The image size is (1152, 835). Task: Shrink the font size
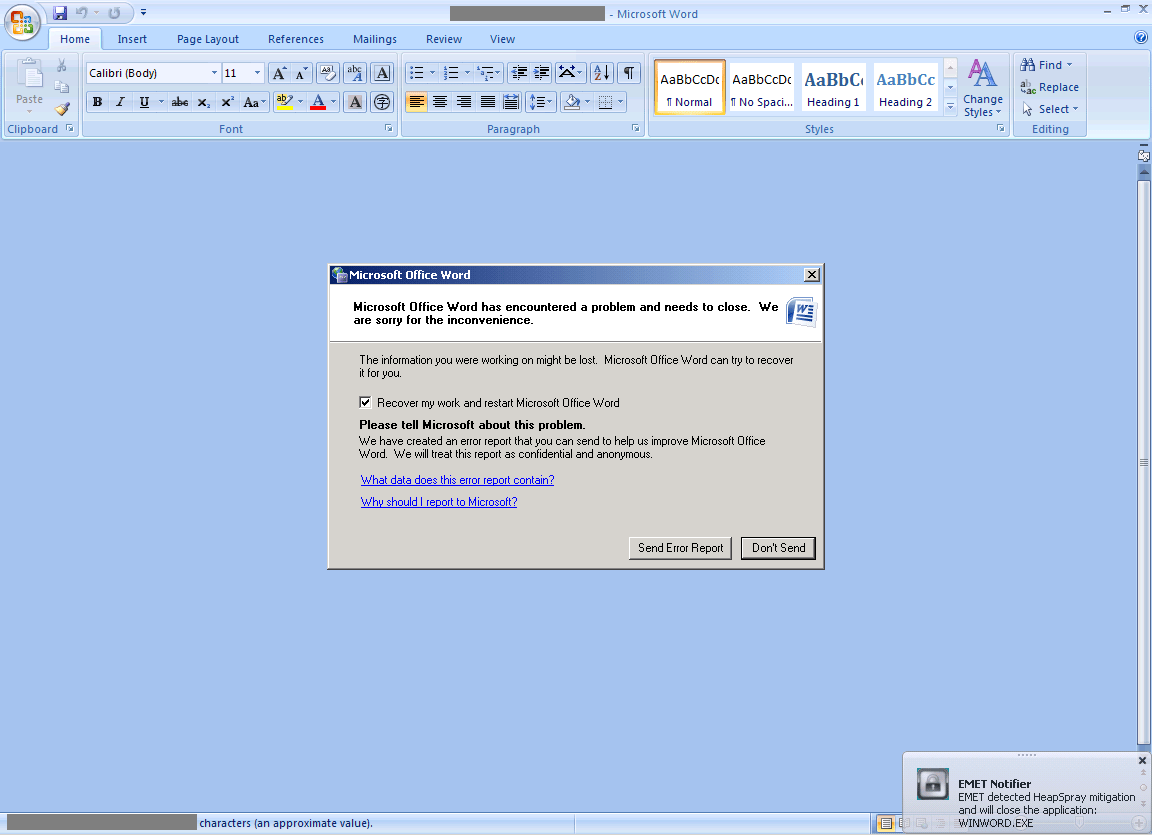301,73
